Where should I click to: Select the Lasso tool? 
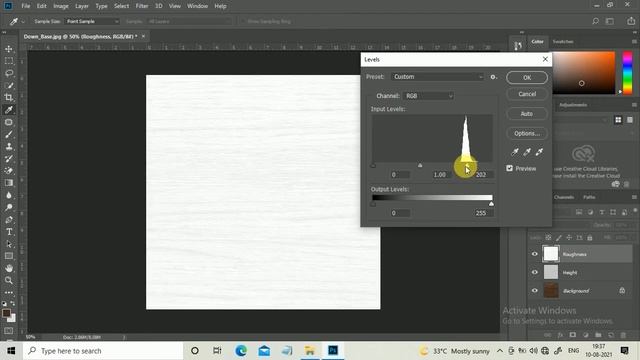point(9,73)
